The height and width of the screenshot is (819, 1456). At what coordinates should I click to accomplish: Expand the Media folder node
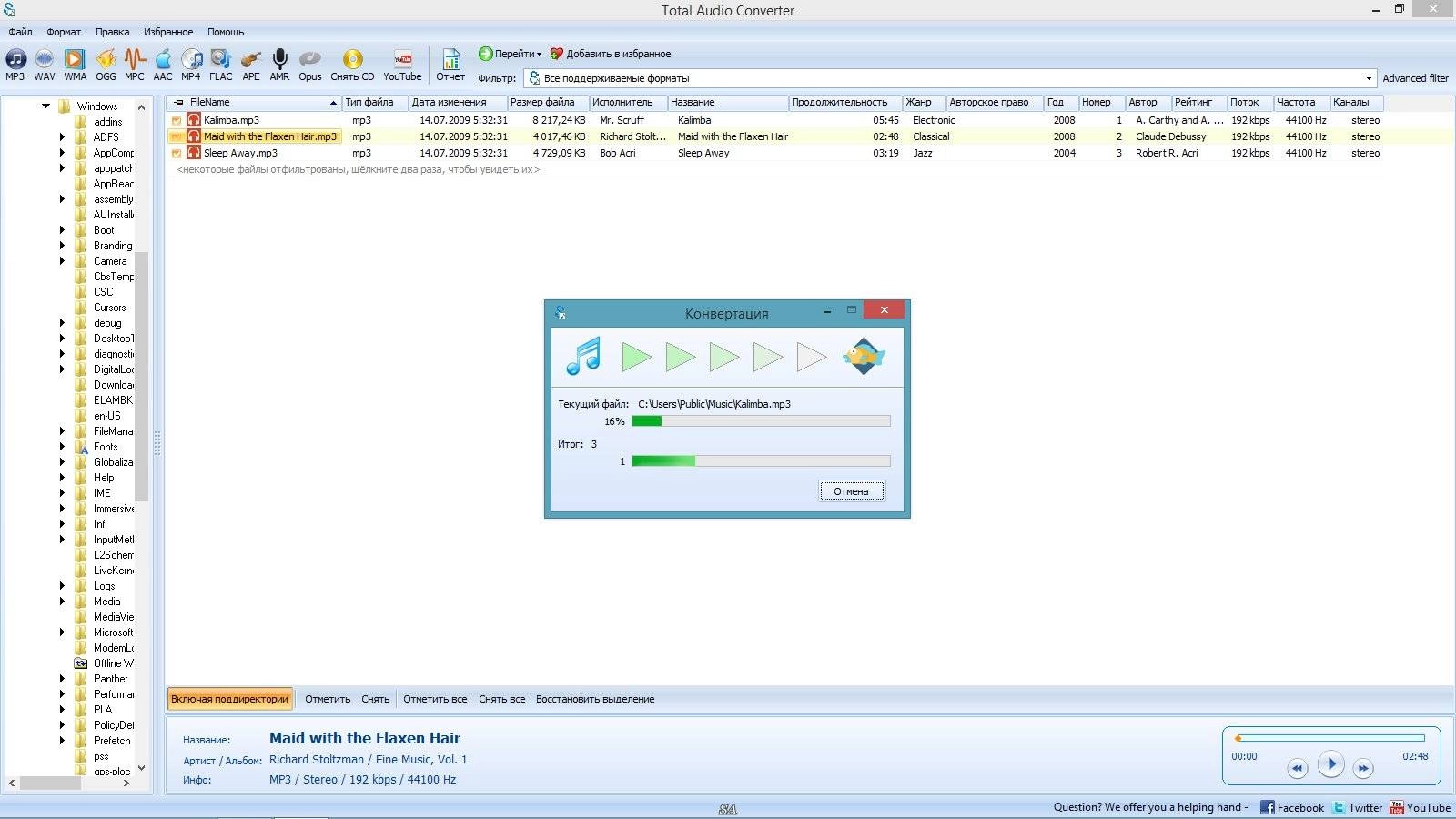click(62, 602)
